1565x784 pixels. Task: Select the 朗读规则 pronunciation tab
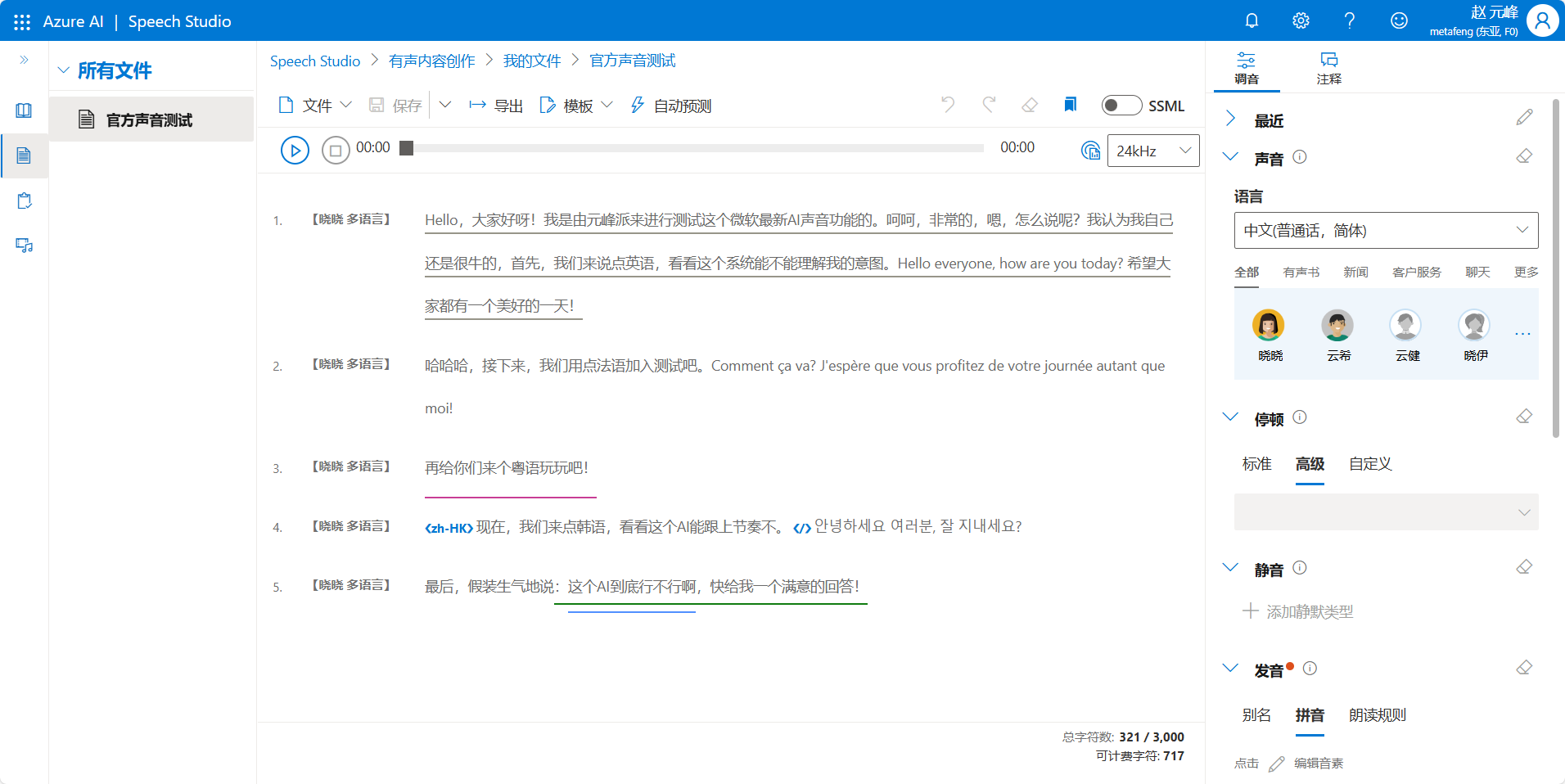pyautogui.click(x=1378, y=715)
